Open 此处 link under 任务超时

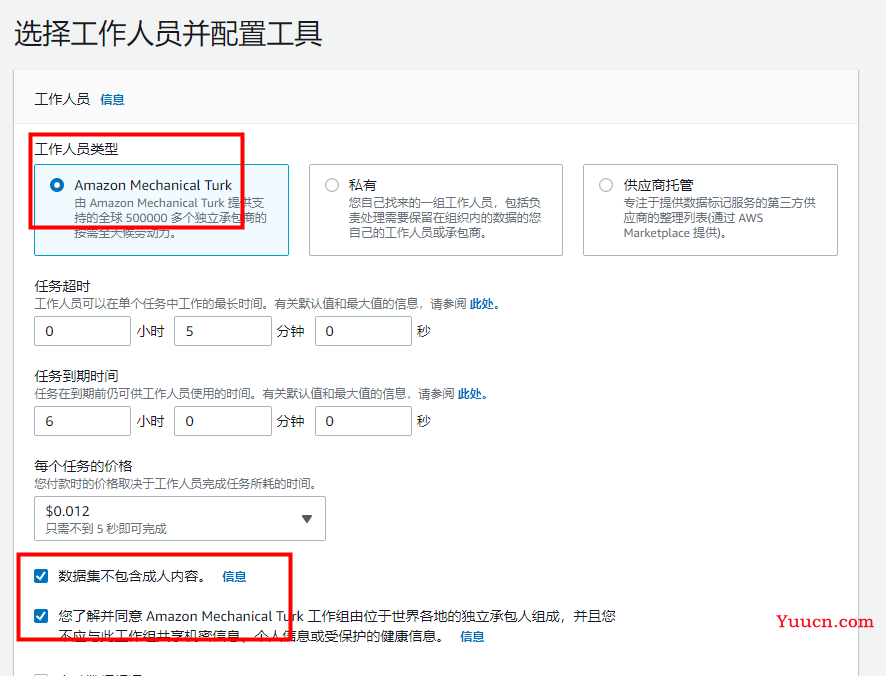pos(484,304)
